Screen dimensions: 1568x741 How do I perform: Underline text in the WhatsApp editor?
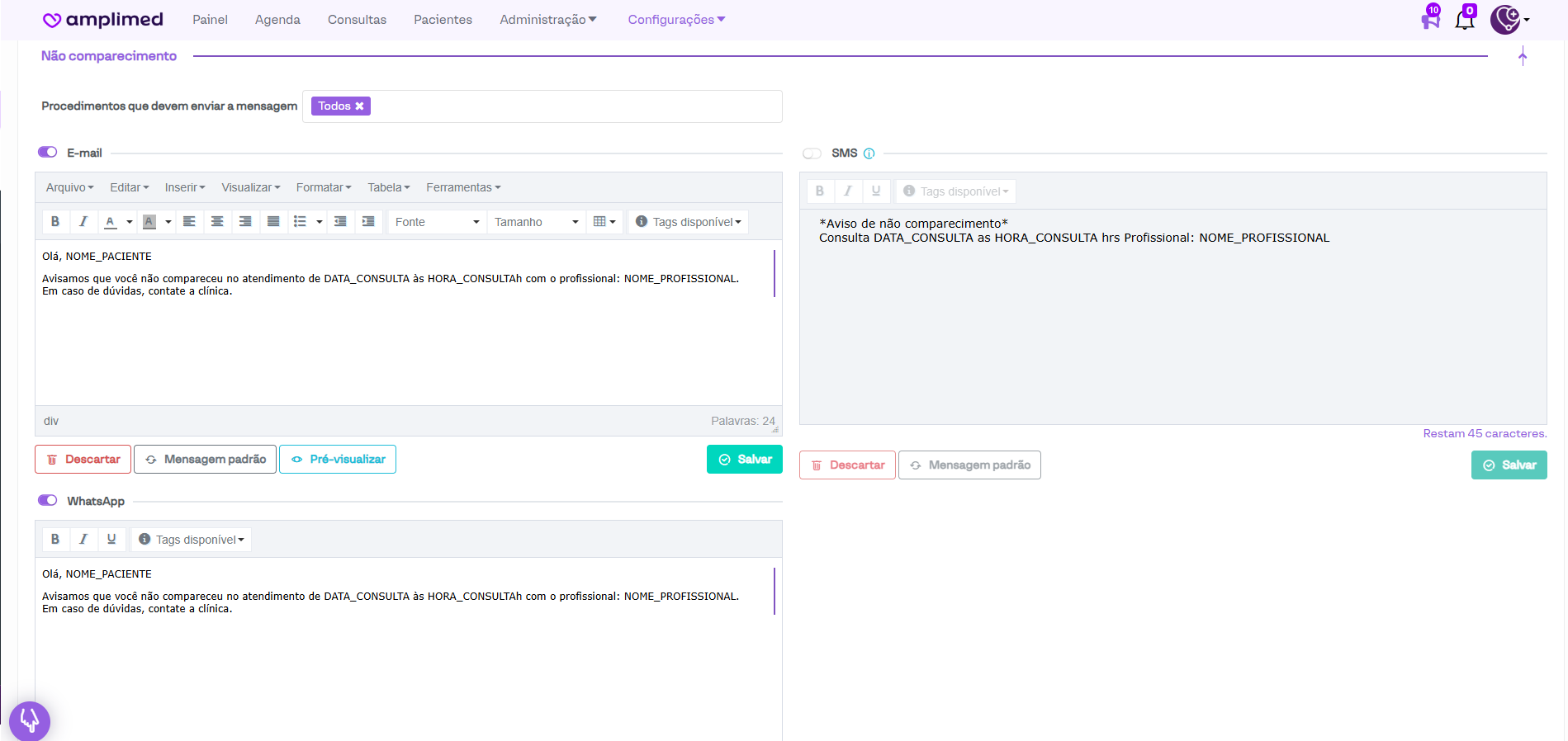111,539
